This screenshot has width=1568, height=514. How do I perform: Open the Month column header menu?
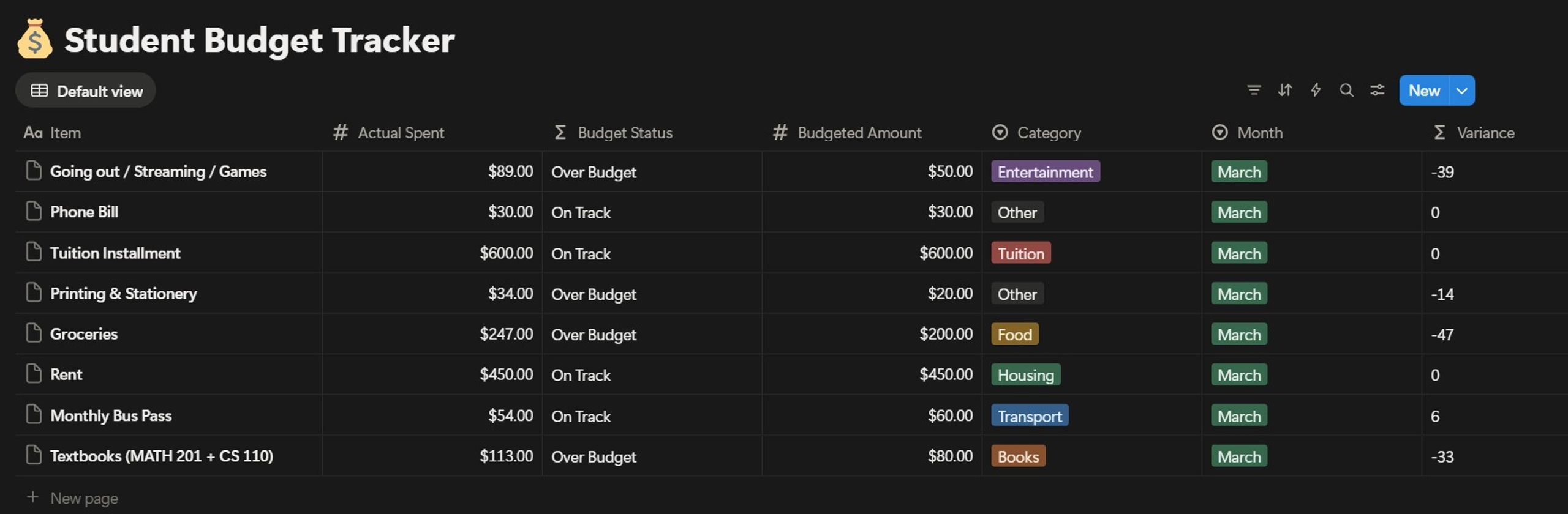click(x=1311, y=133)
